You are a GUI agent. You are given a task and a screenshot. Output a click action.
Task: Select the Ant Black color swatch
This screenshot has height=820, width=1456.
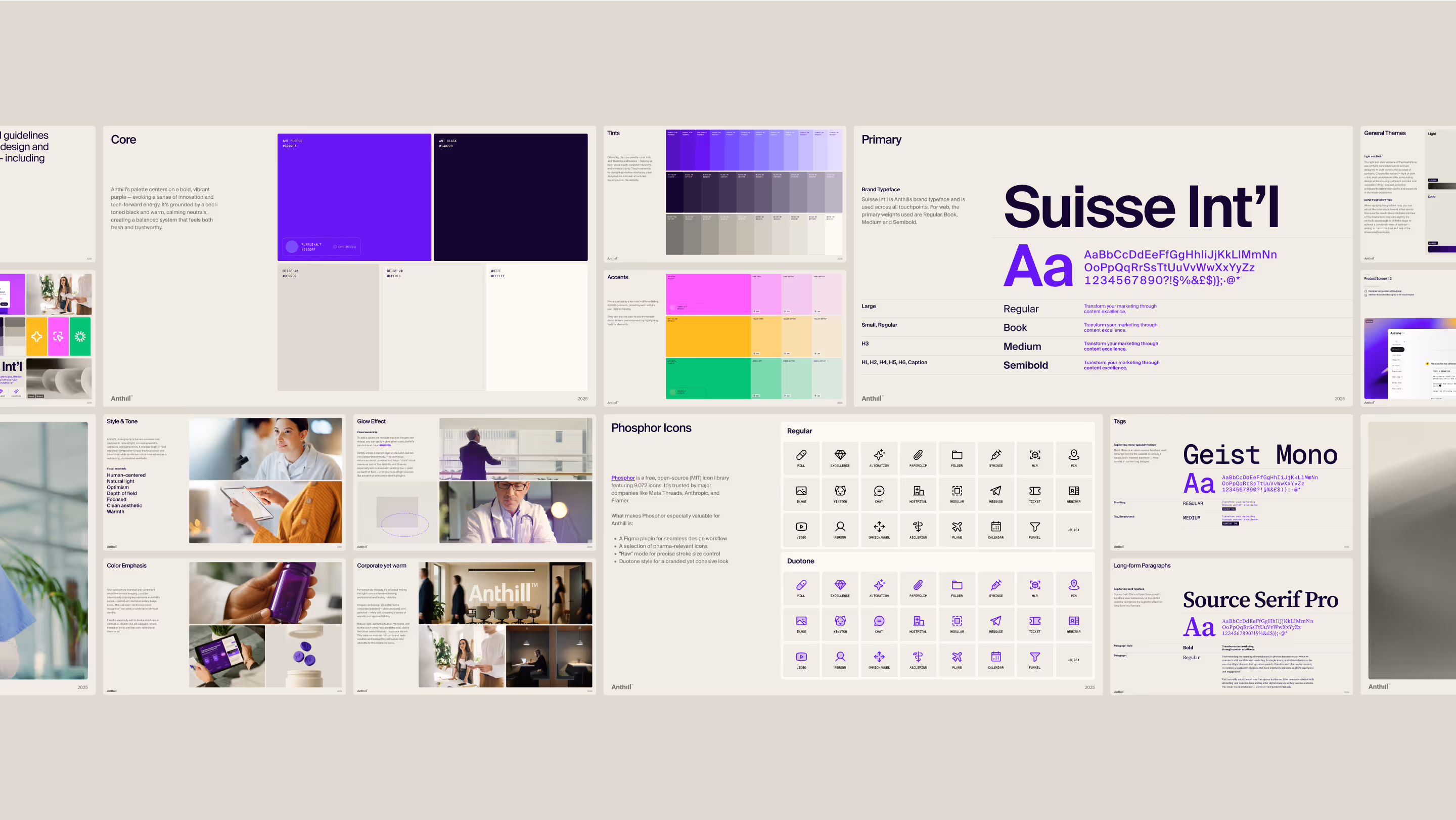click(511, 197)
